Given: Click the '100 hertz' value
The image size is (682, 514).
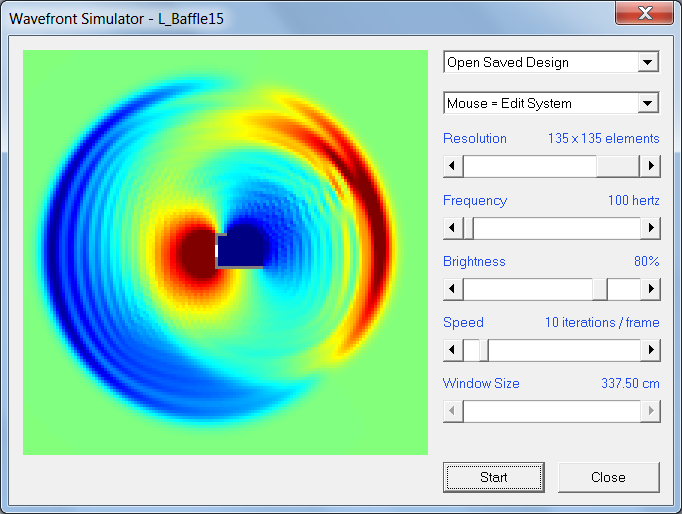Looking at the screenshot, I should pyautogui.click(x=634, y=200).
